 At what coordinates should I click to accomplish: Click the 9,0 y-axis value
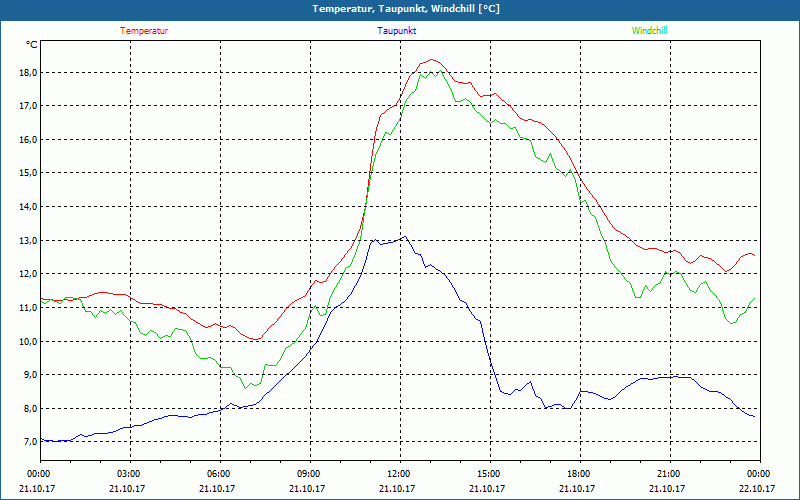click(x=30, y=374)
